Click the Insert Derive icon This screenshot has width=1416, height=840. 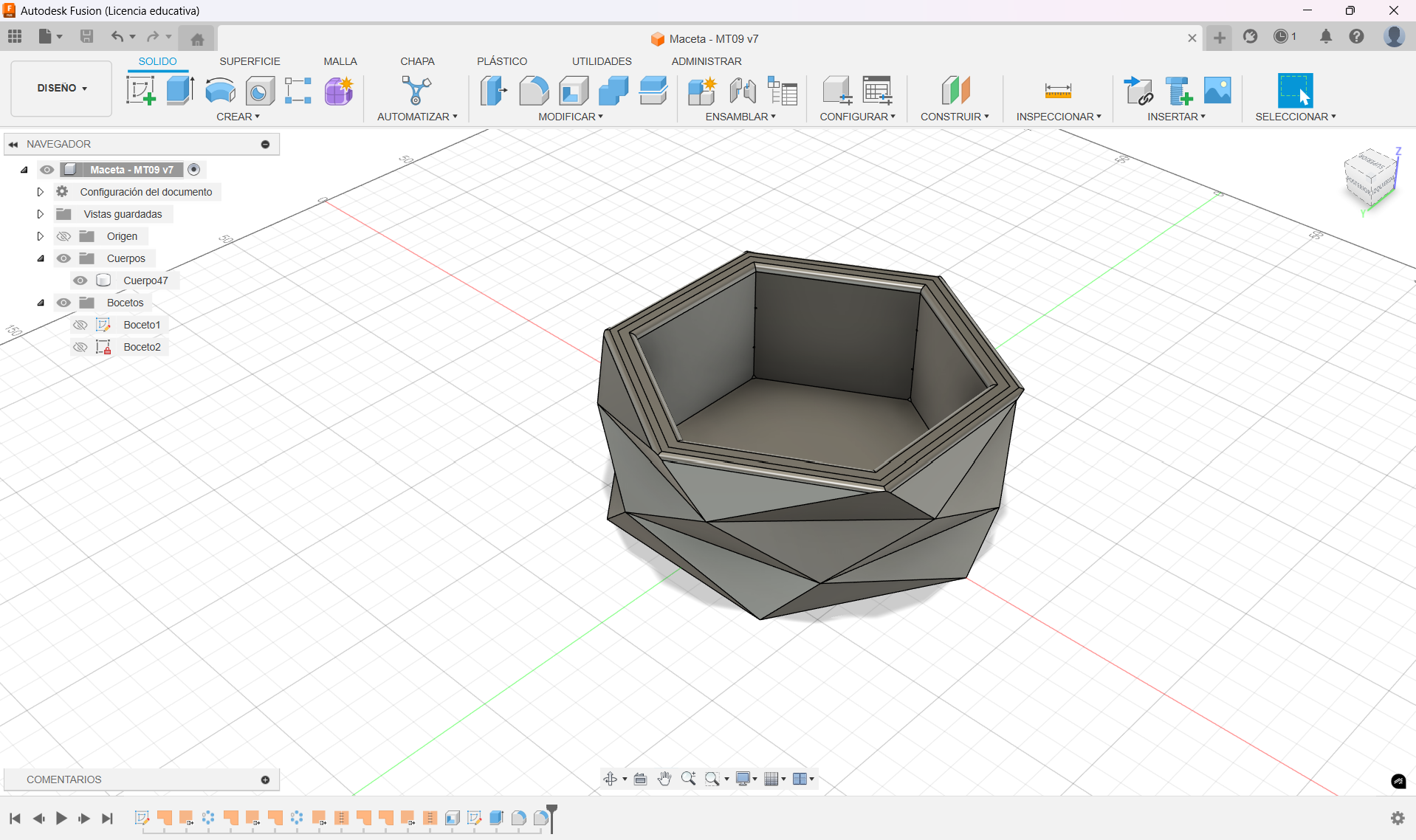coord(1138,91)
